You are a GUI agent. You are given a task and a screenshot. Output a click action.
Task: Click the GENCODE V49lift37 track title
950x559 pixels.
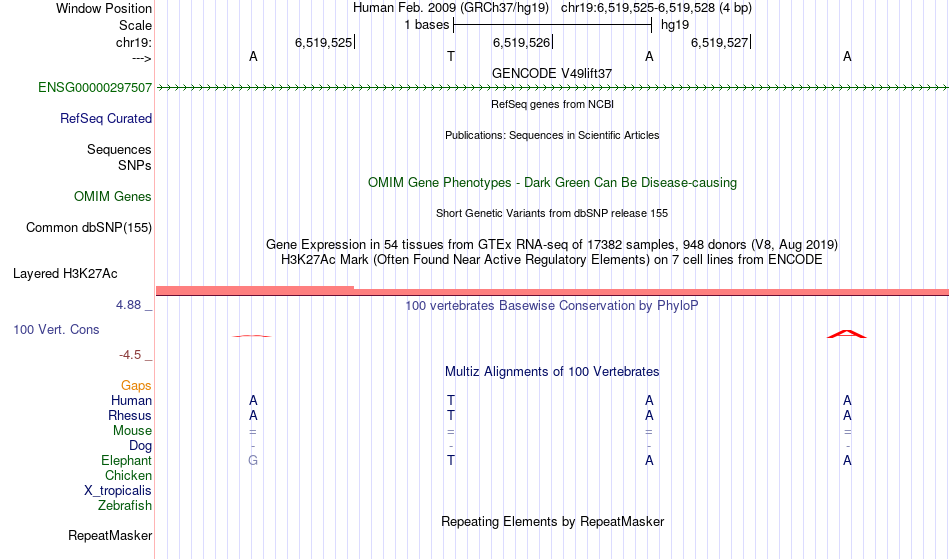pyautogui.click(x=552, y=74)
